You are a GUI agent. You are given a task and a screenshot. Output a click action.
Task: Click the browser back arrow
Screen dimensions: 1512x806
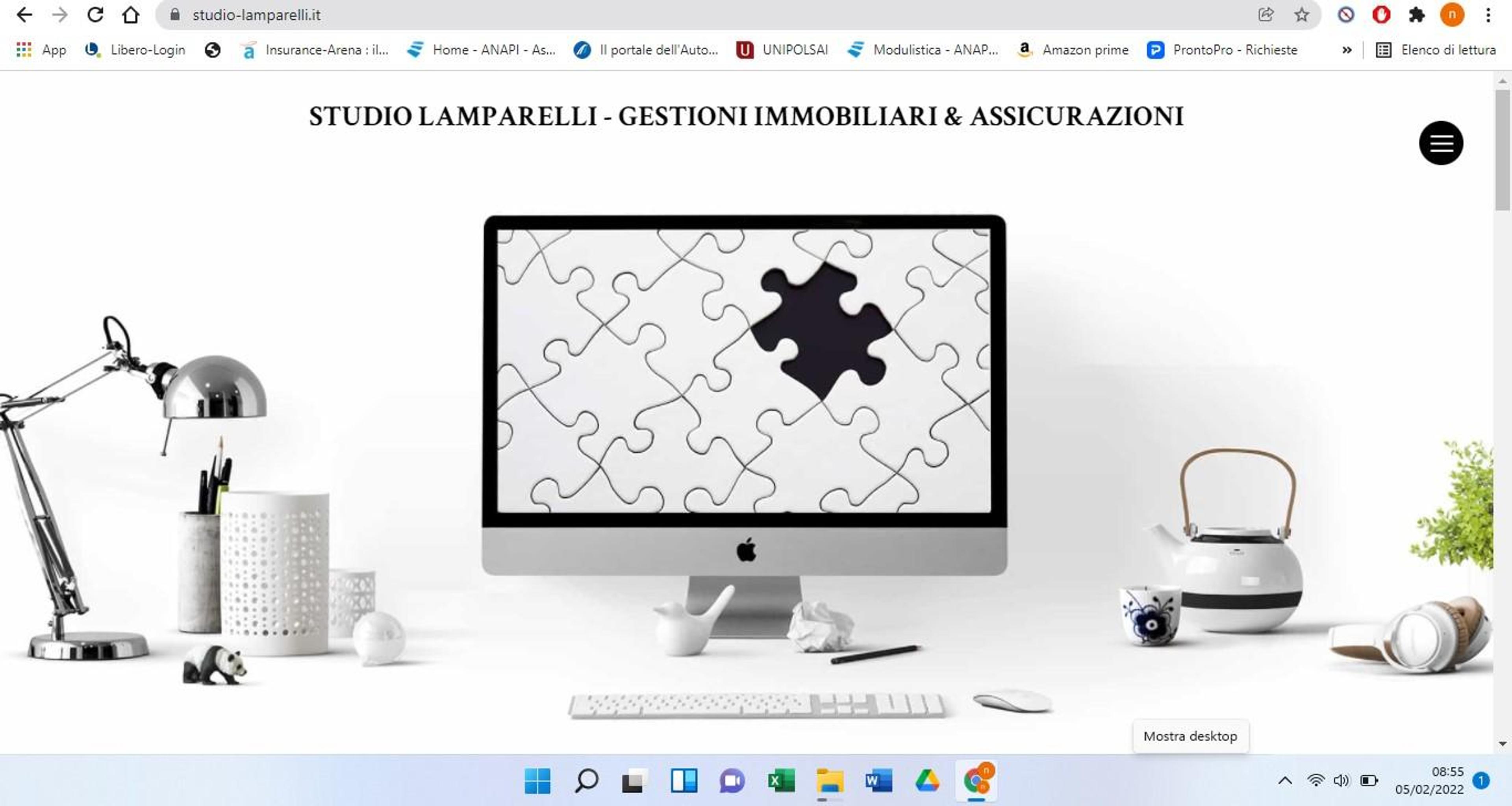click(x=24, y=15)
